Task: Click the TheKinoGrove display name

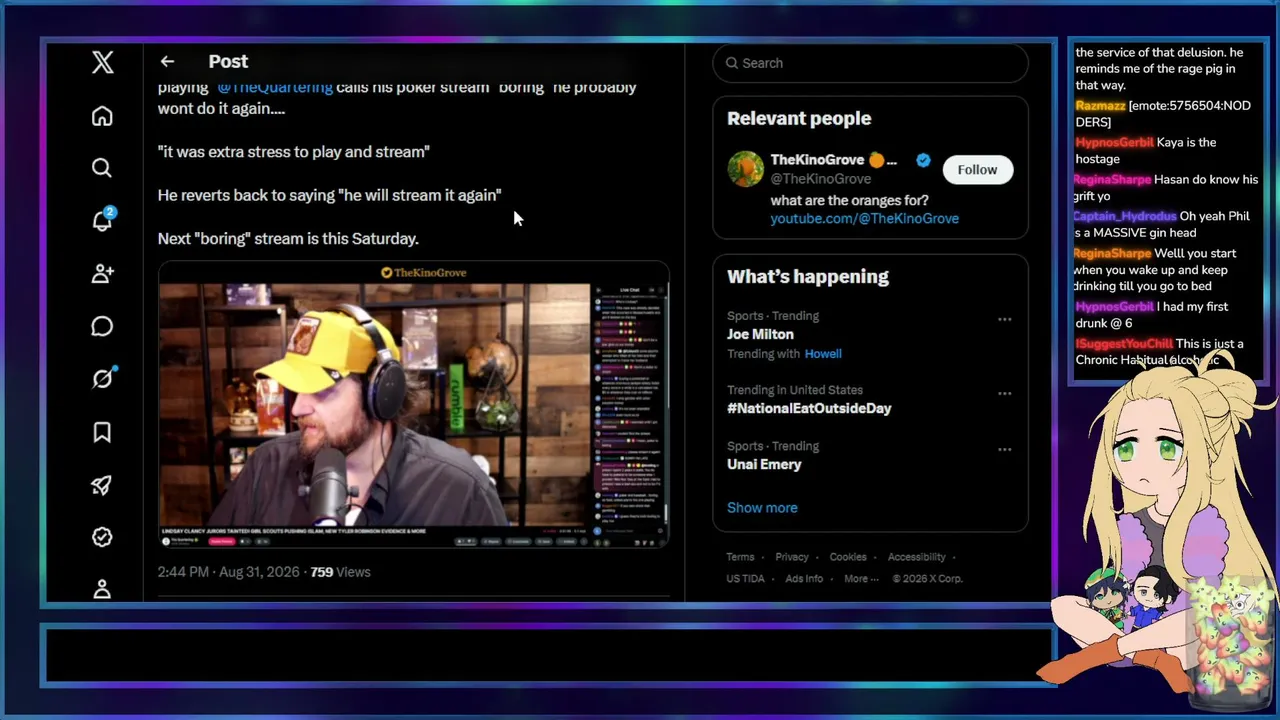Action: (x=834, y=160)
